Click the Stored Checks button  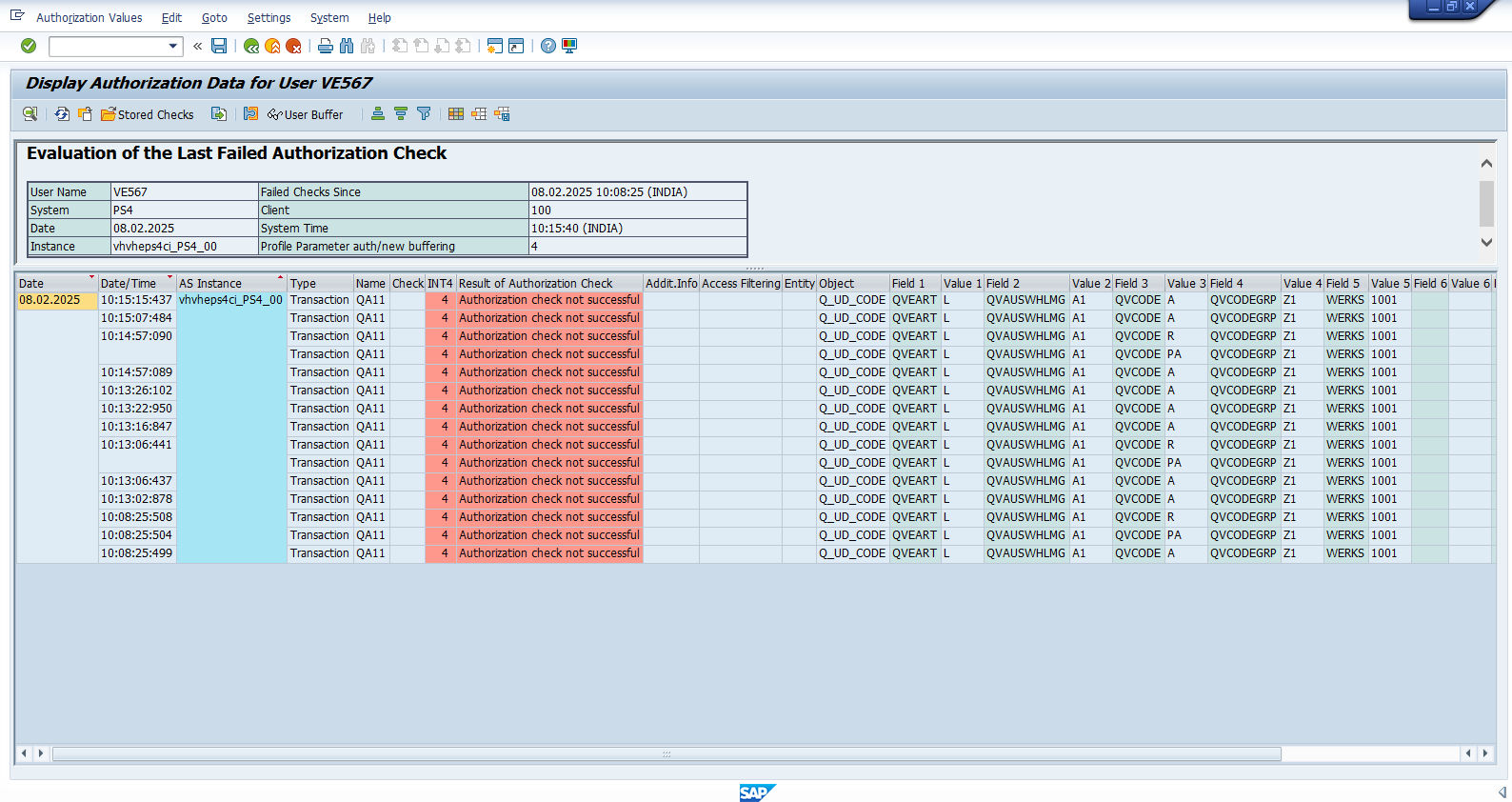(148, 114)
